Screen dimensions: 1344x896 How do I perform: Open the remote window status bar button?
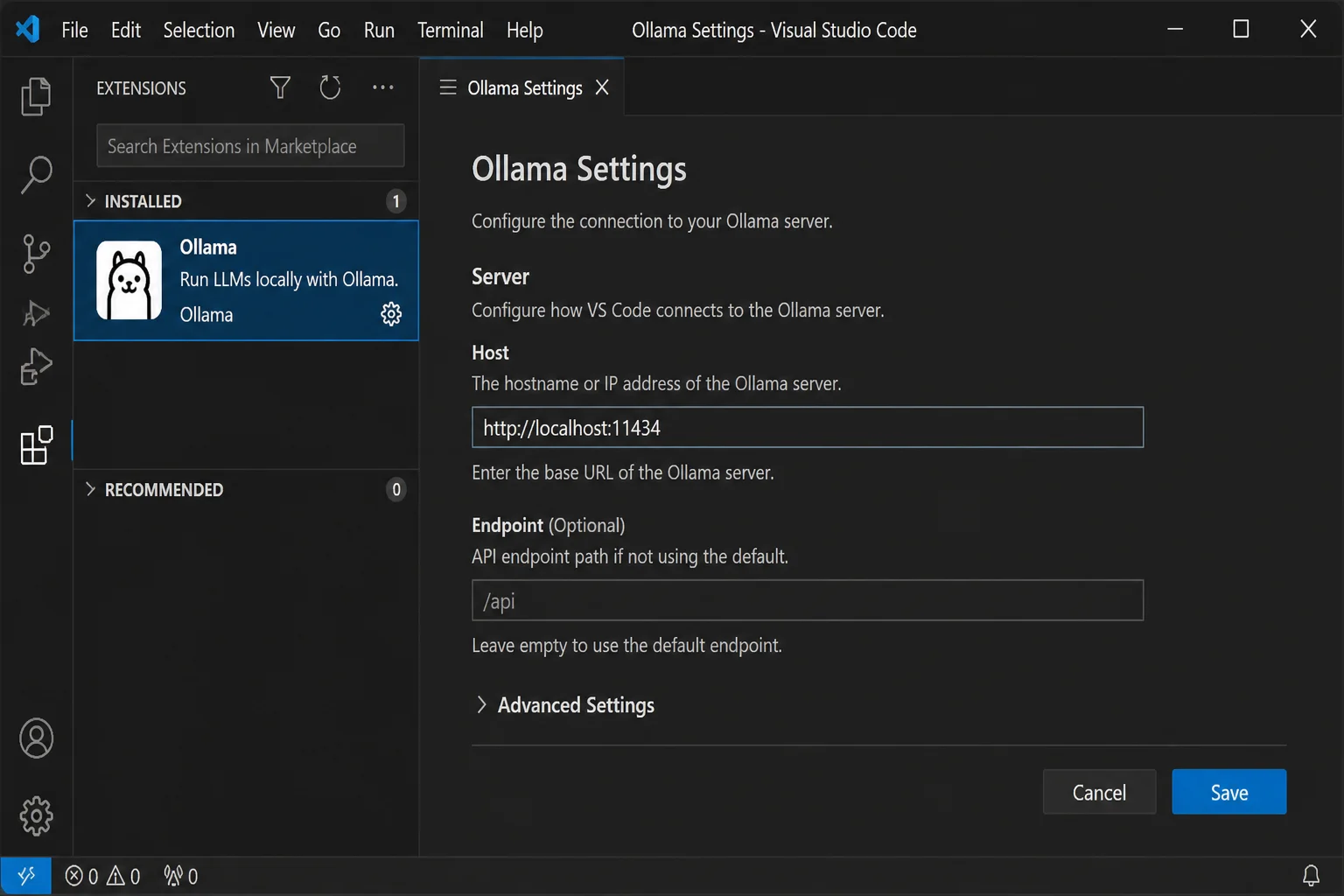click(x=25, y=876)
